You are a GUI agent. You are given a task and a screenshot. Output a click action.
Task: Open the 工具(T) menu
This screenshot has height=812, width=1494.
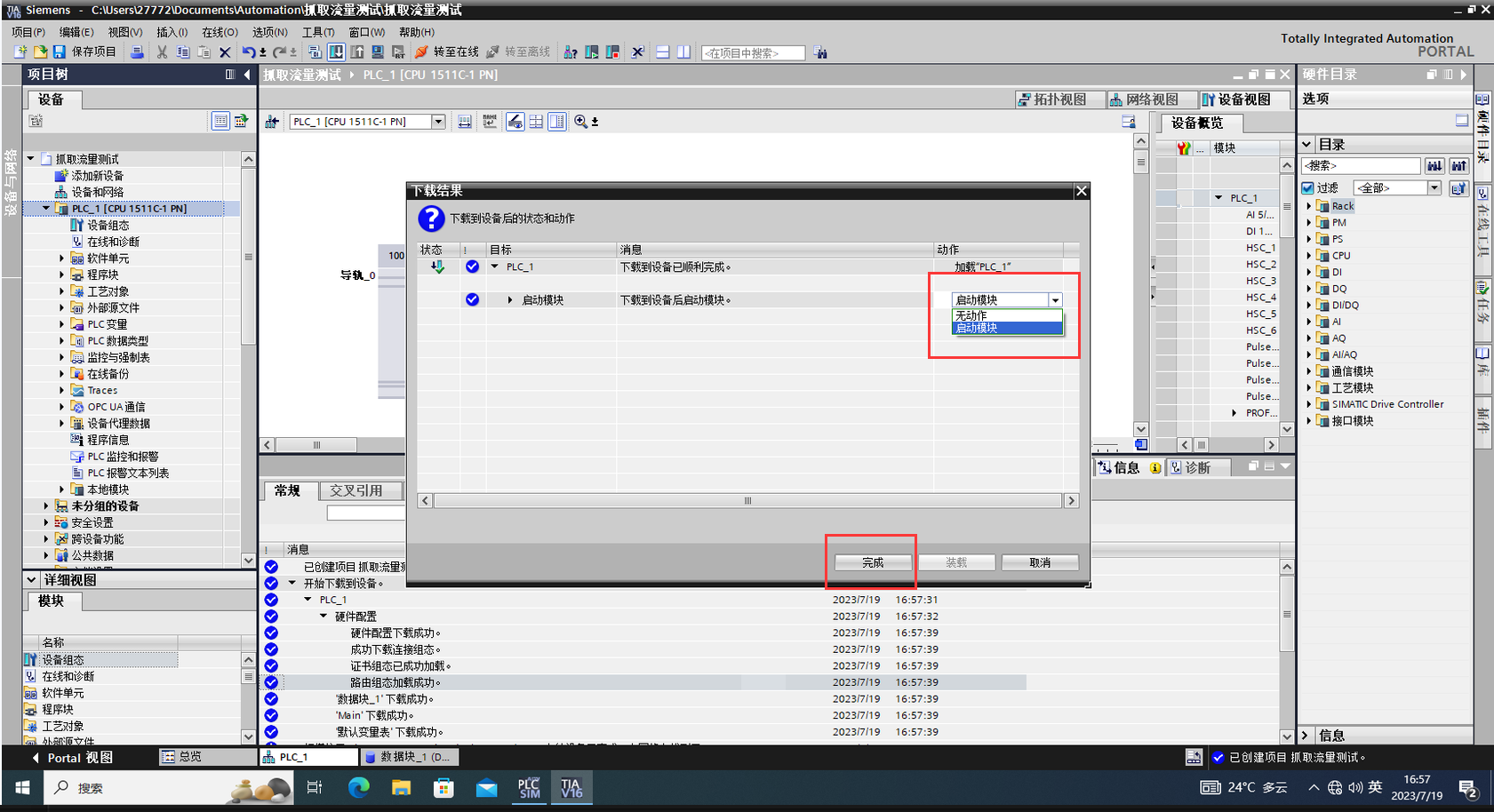click(x=318, y=32)
